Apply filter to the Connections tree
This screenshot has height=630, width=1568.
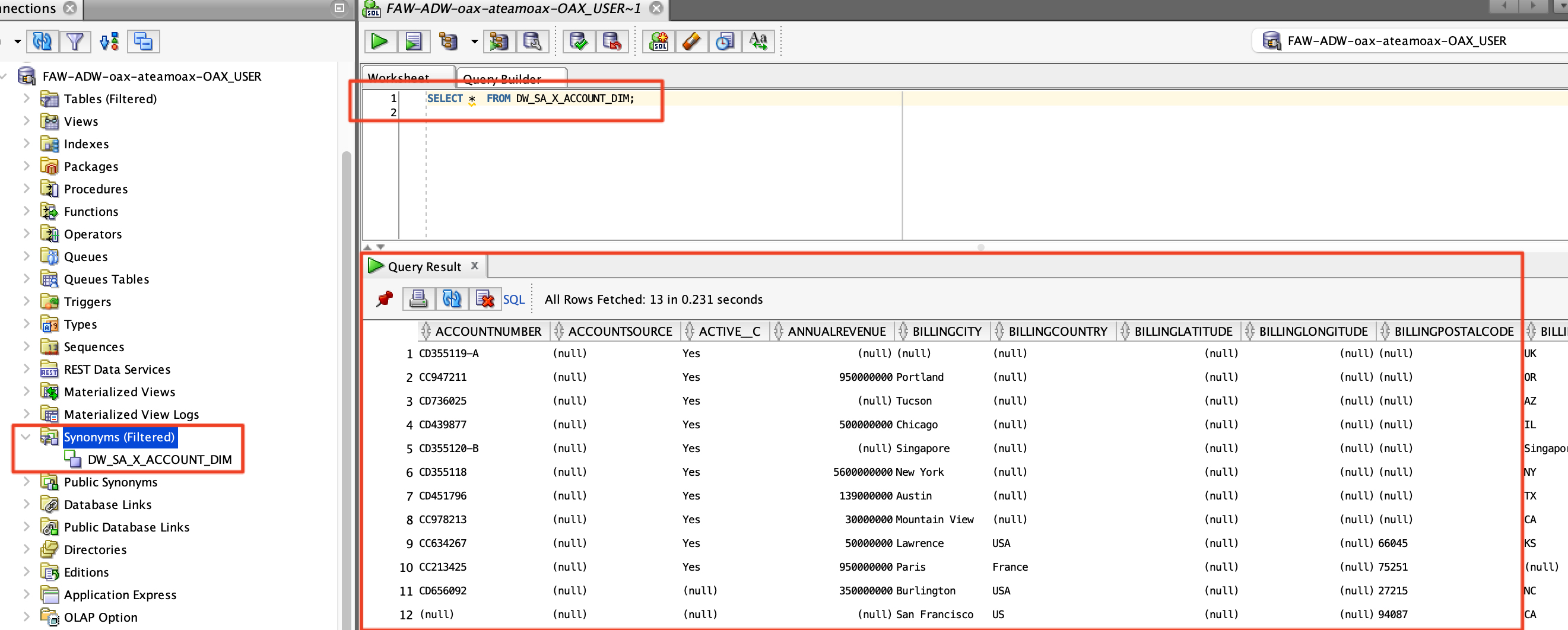pyautogui.click(x=75, y=42)
